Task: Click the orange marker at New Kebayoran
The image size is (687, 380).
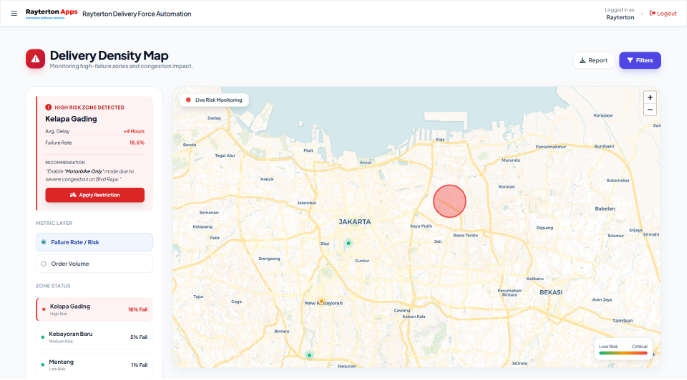Action: tap(321, 301)
